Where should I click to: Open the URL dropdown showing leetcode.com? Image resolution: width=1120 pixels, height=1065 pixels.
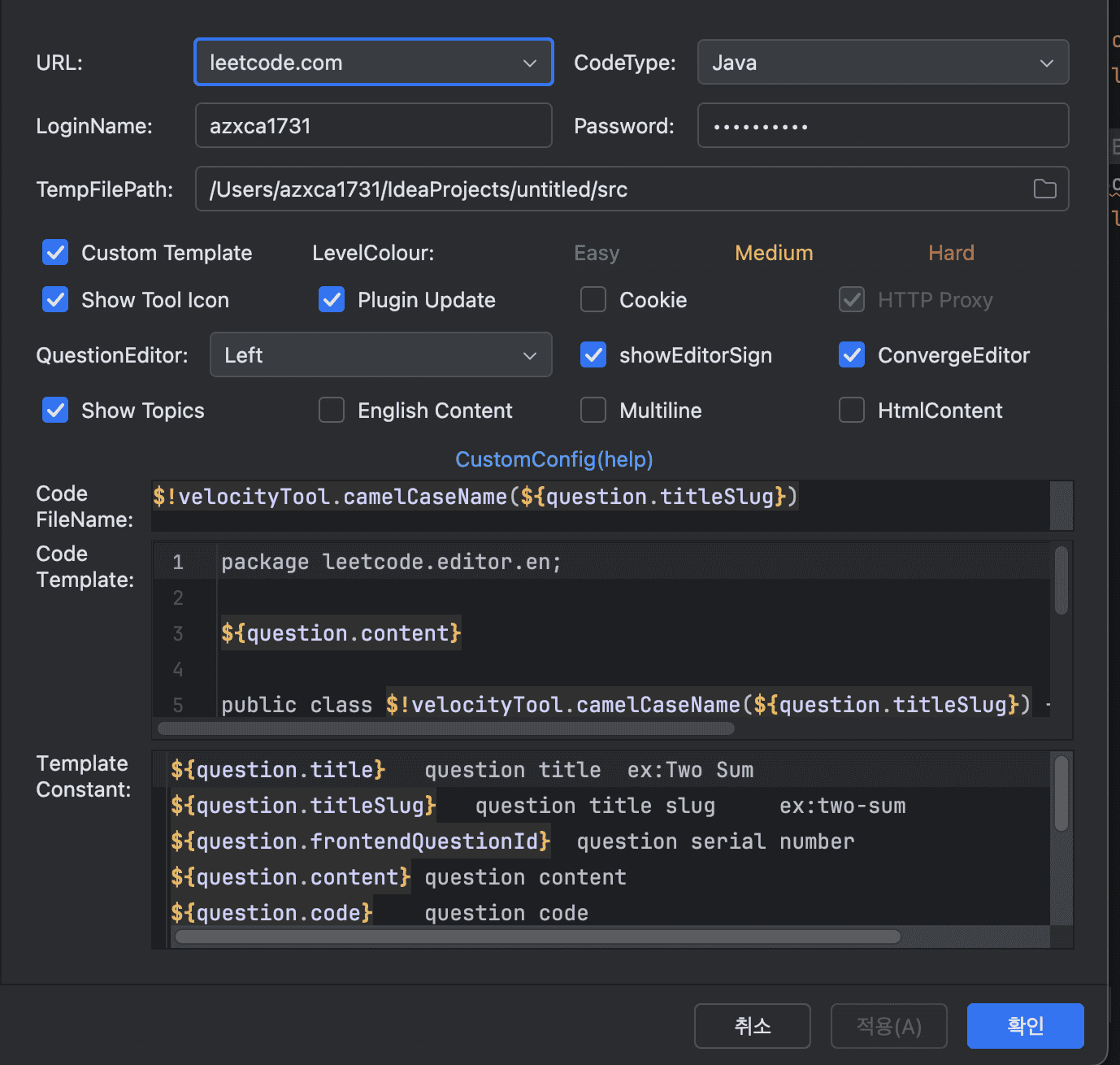point(373,63)
